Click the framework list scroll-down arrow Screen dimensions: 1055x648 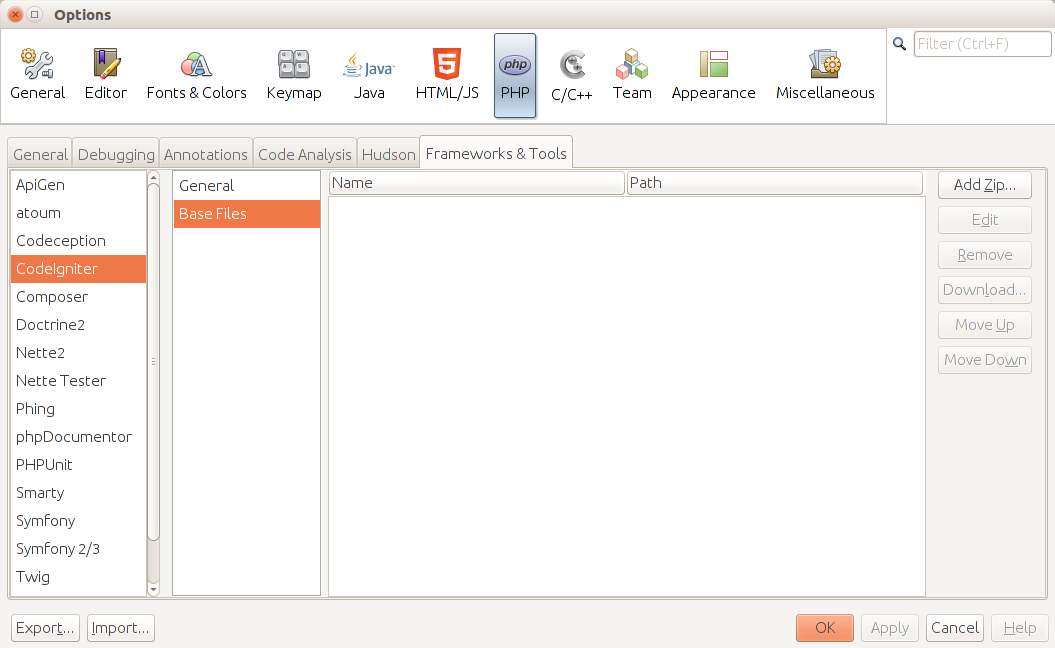tap(153, 589)
